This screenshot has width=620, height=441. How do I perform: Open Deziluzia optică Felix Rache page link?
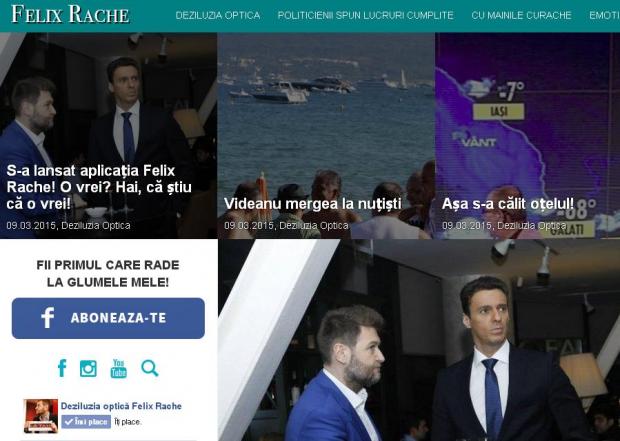pyautogui.click(x=121, y=406)
